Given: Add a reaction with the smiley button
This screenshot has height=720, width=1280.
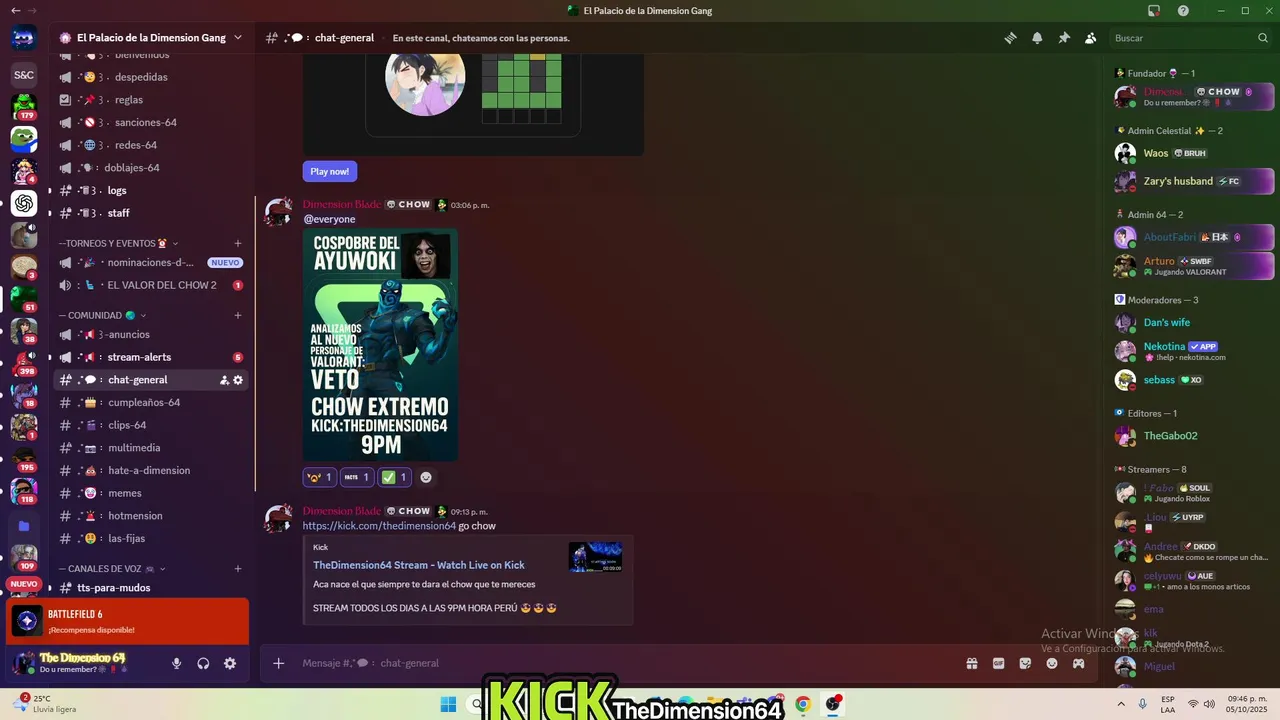Looking at the screenshot, I should (x=426, y=477).
